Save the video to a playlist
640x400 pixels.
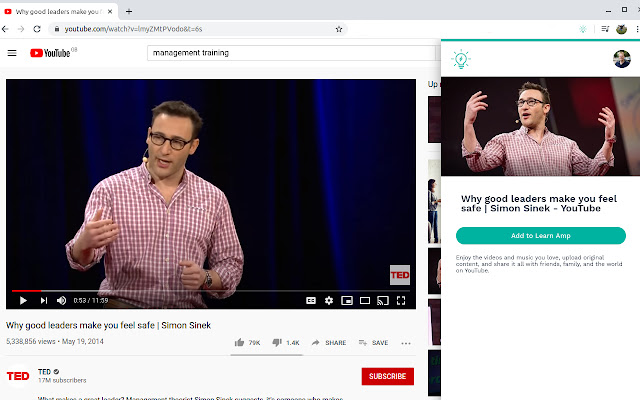pyautogui.click(x=373, y=343)
